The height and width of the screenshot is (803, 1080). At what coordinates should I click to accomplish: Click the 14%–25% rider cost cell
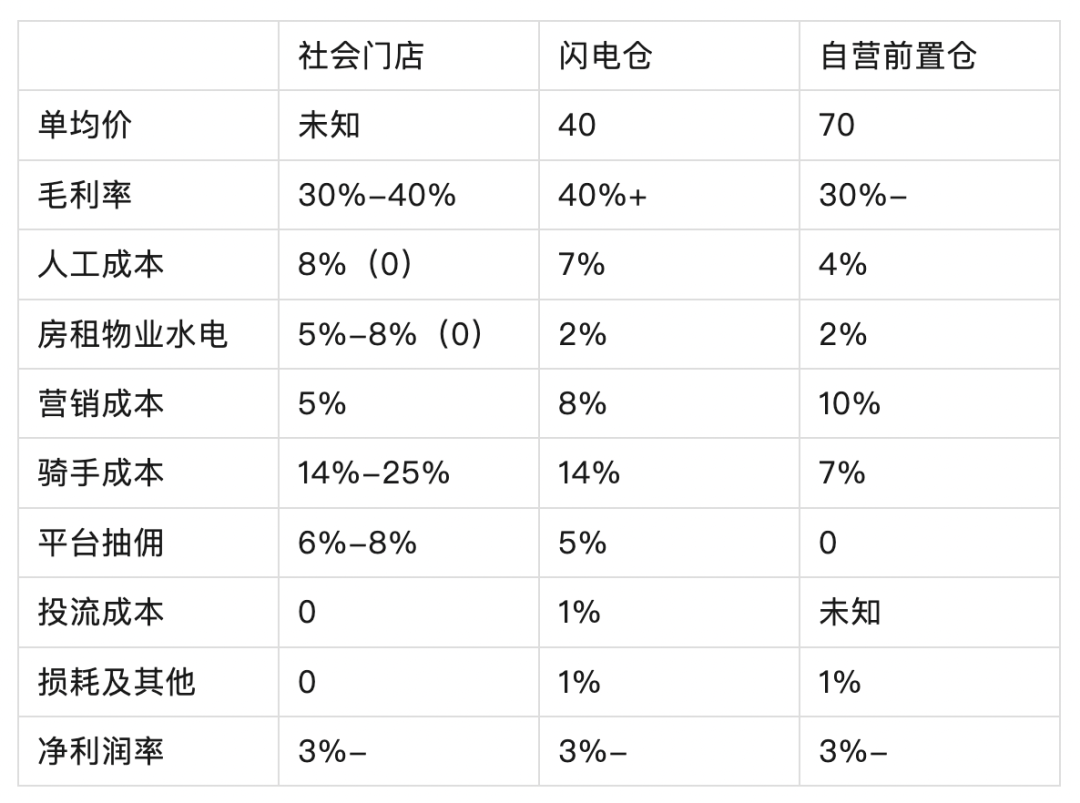pos(373,473)
